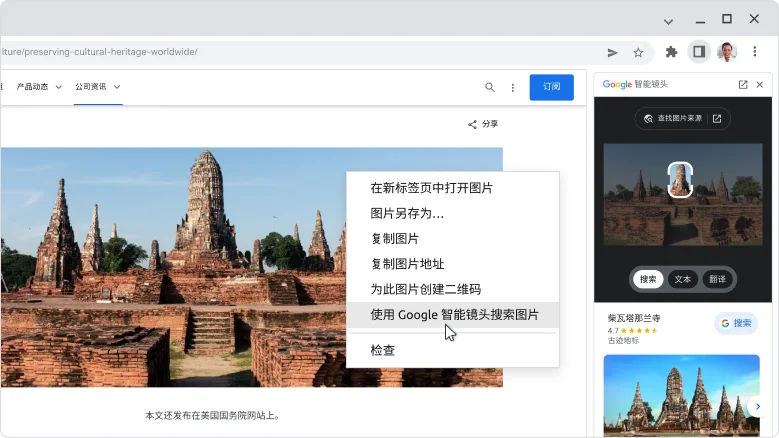Select the 搜索 mode tab in Lens

(x=648, y=279)
